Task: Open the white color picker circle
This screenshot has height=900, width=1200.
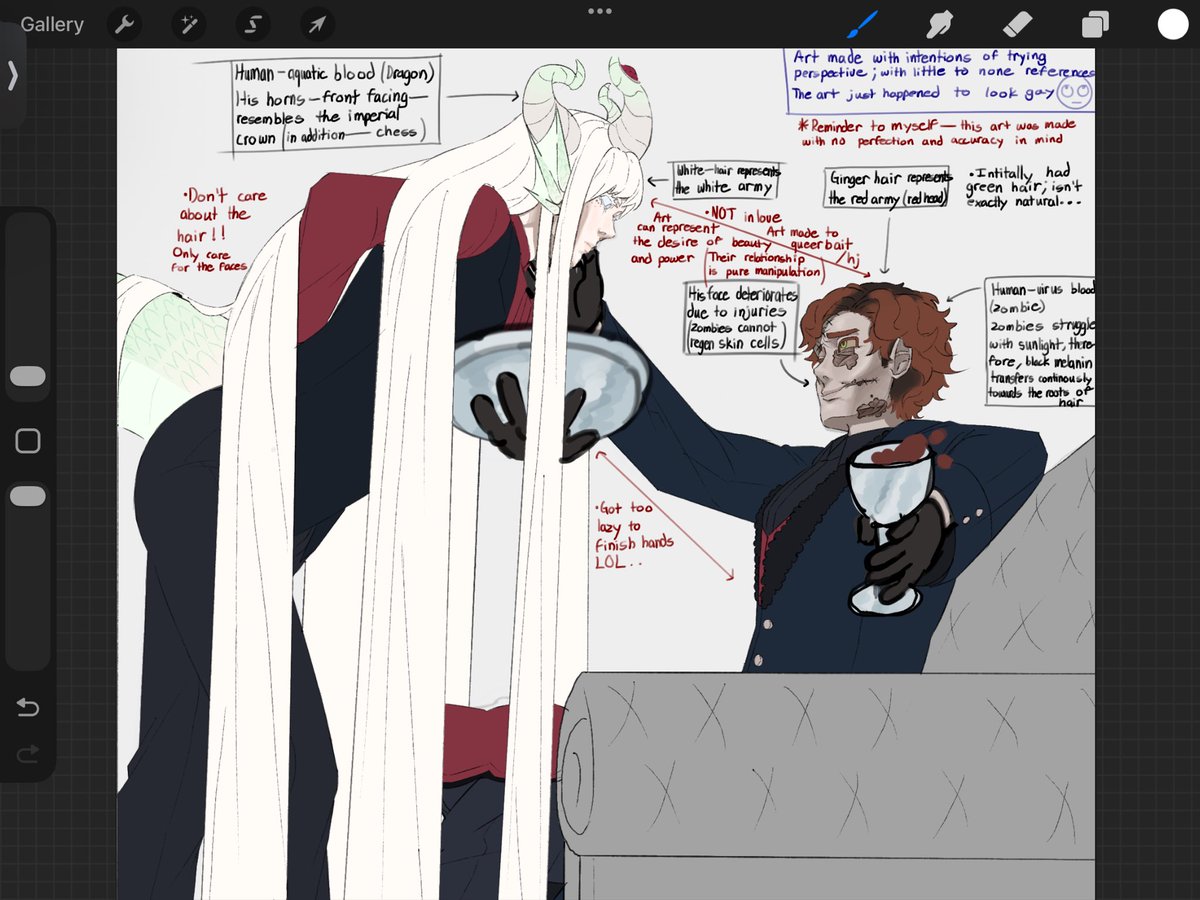Action: pyautogui.click(x=1172, y=24)
